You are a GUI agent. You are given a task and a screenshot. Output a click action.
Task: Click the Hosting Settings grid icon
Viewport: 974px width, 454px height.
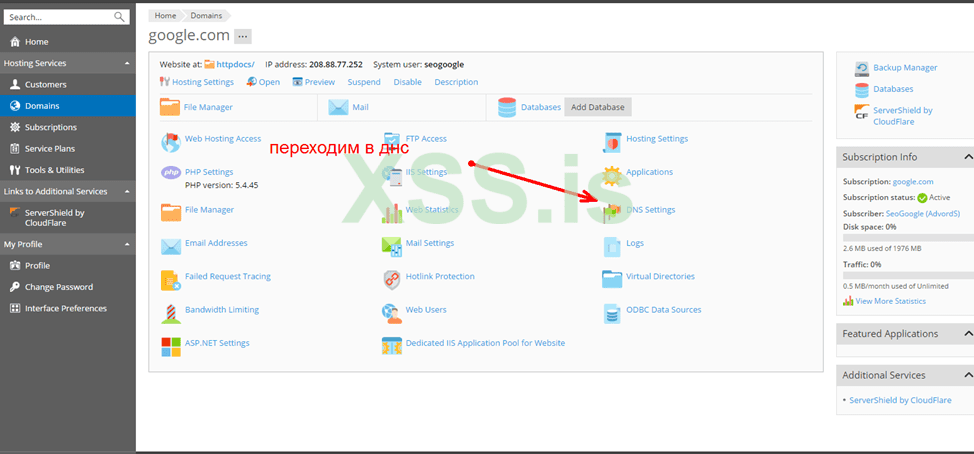pos(612,142)
